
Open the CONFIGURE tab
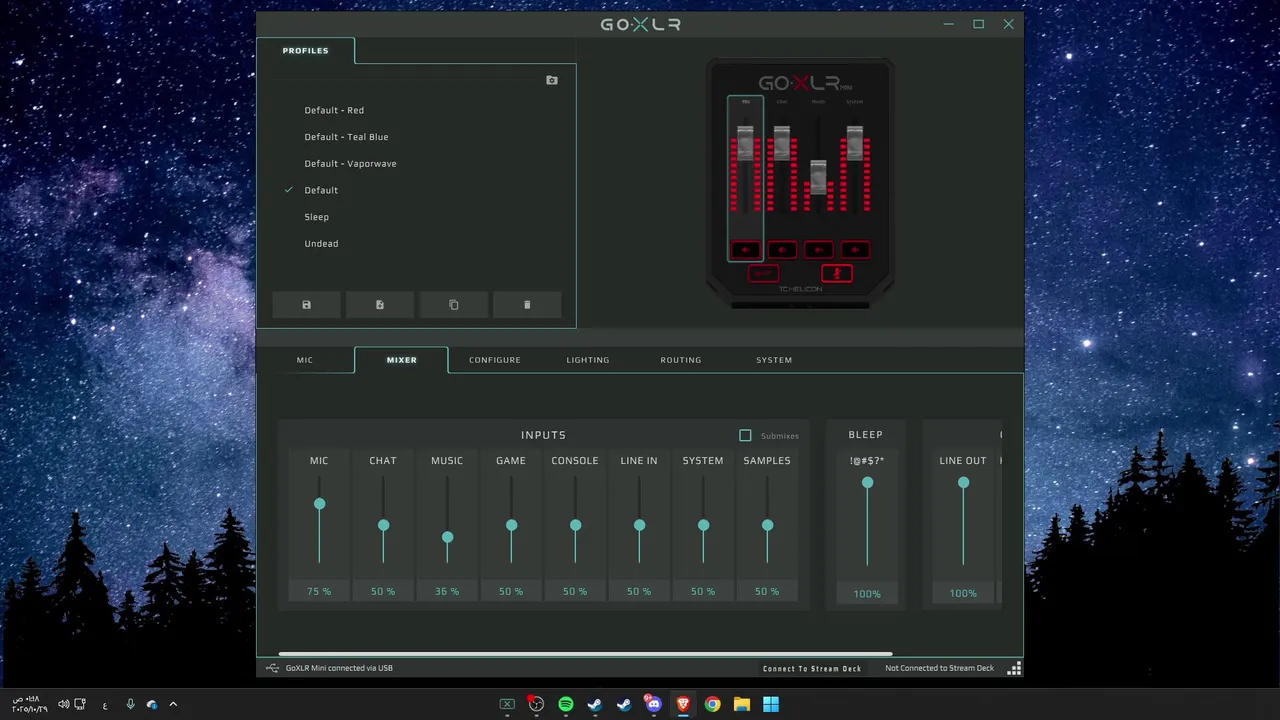coord(495,360)
